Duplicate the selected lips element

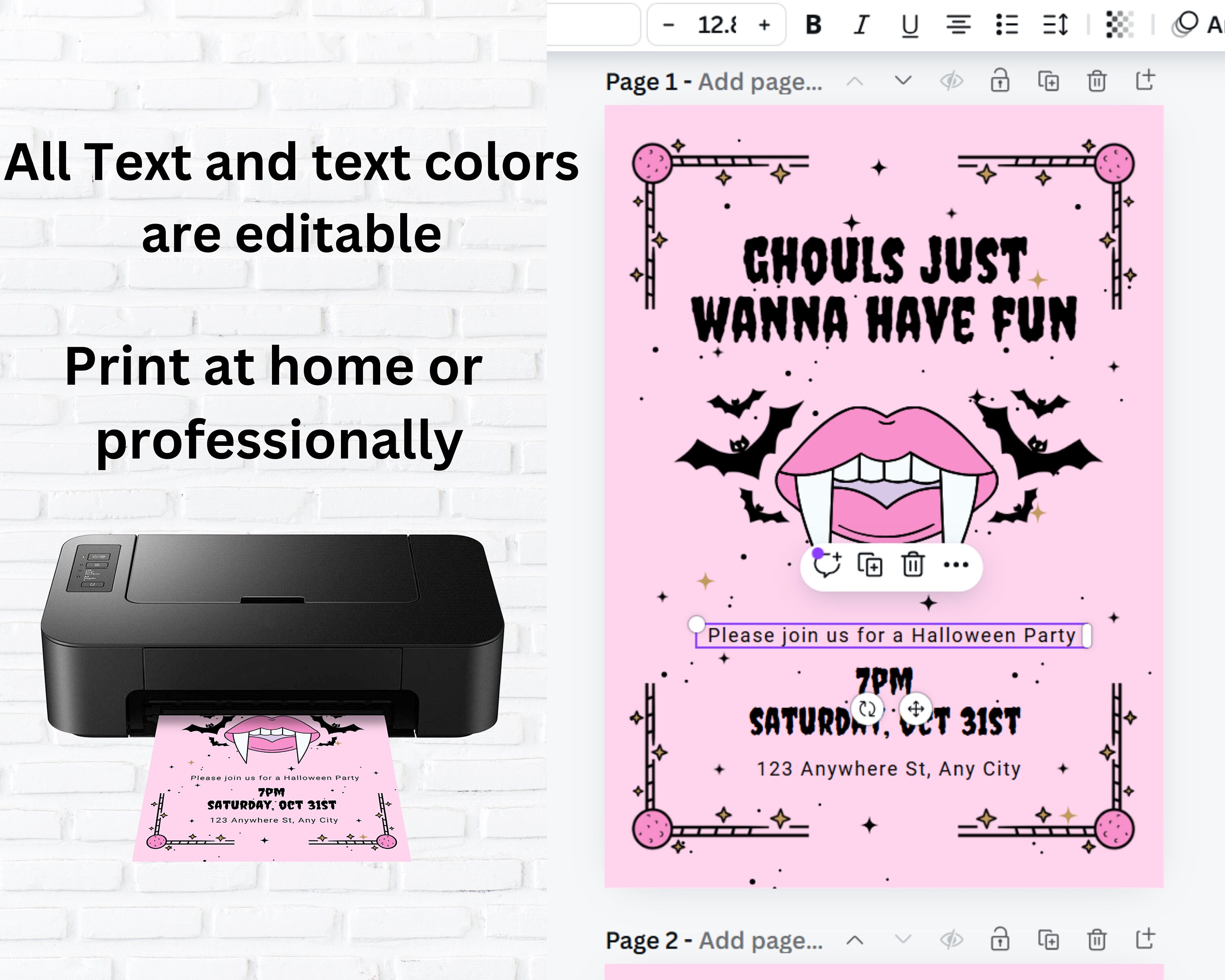(870, 565)
